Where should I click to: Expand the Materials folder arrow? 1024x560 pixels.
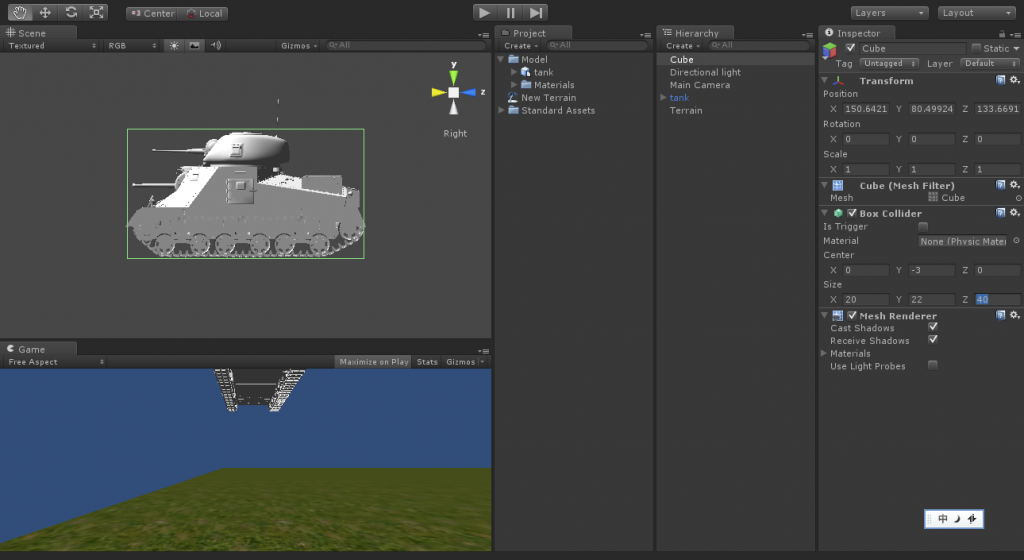coord(514,85)
